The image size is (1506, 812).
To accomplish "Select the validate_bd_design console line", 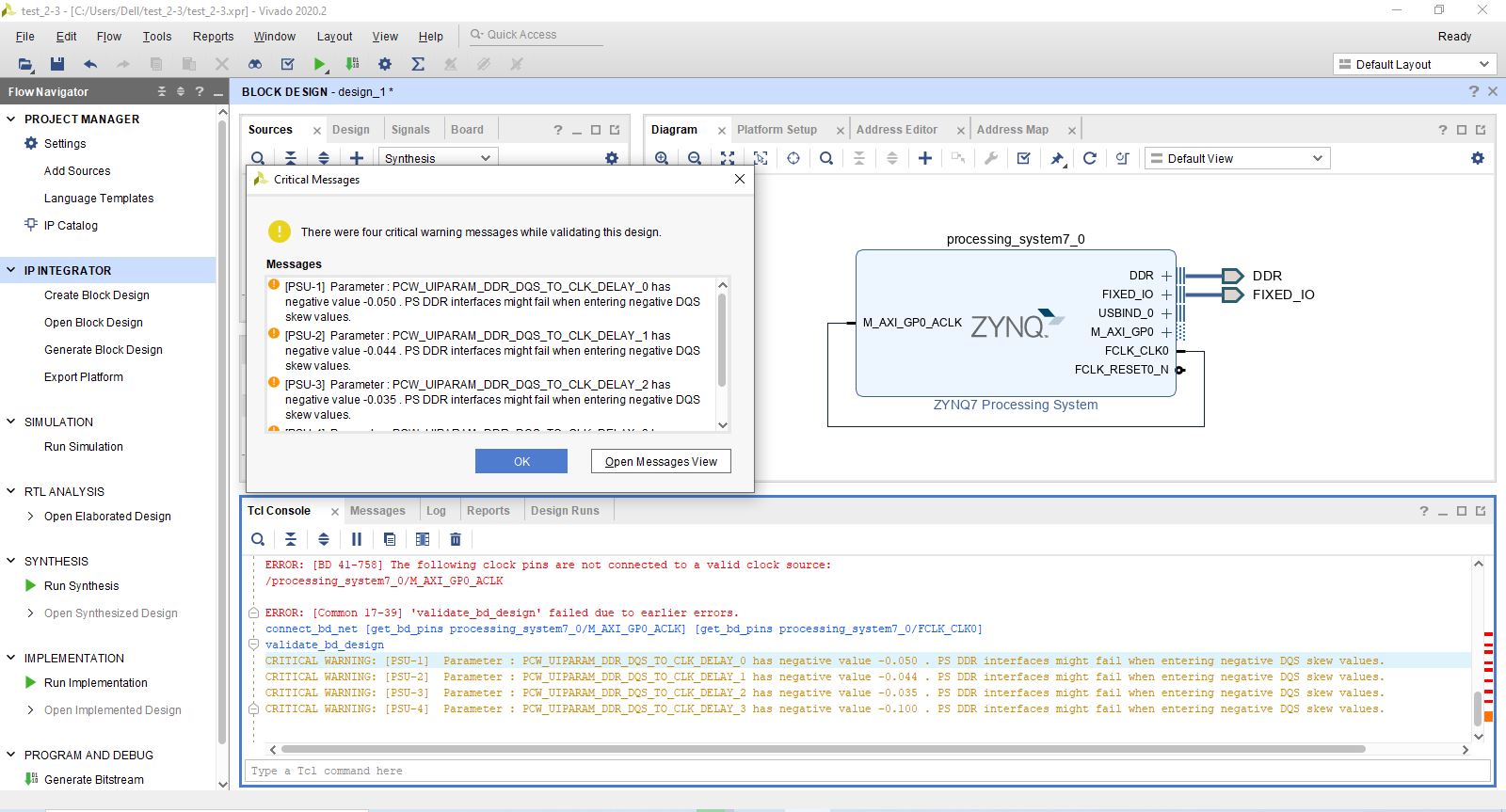I will click(x=324, y=645).
